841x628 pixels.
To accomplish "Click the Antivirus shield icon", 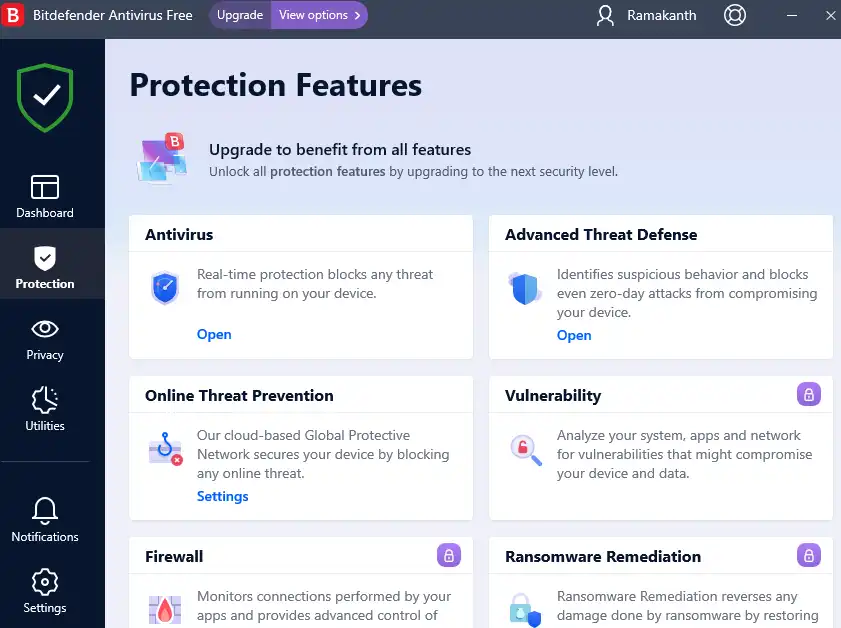I will [165, 288].
